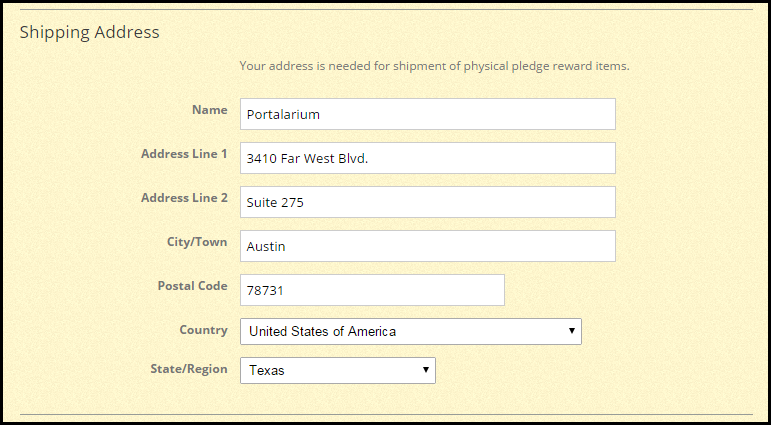Image resolution: width=771 pixels, height=425 pixels.
Task: Open the State/Region dropdown showing Texas
Action: click(338, 370)
